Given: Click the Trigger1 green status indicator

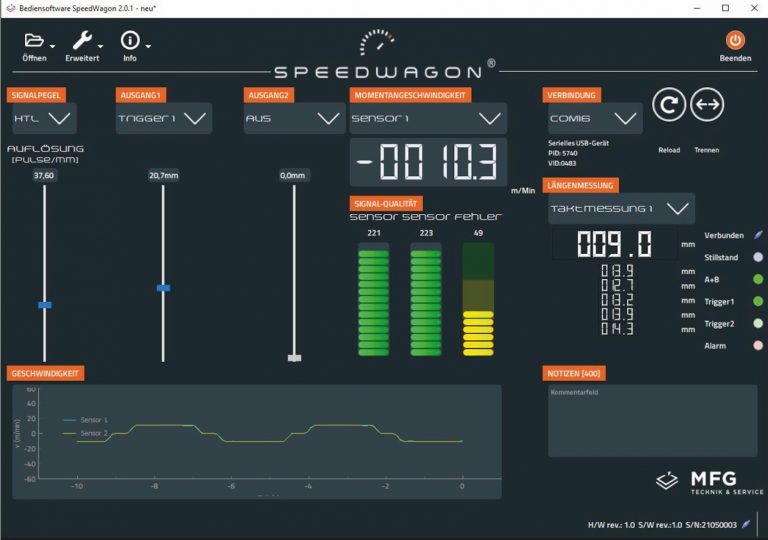Looking at the screenshot, I should (758, 301).
